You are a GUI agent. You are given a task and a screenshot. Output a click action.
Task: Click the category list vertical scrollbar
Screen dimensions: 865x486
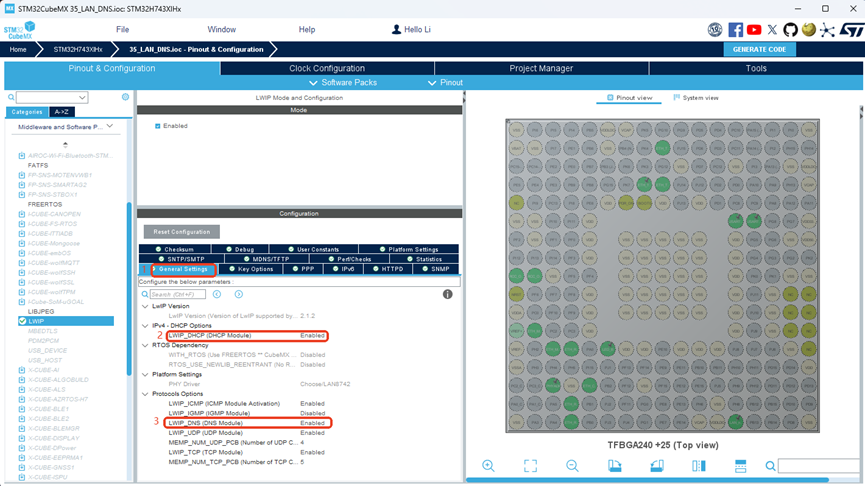coord(129,289)
